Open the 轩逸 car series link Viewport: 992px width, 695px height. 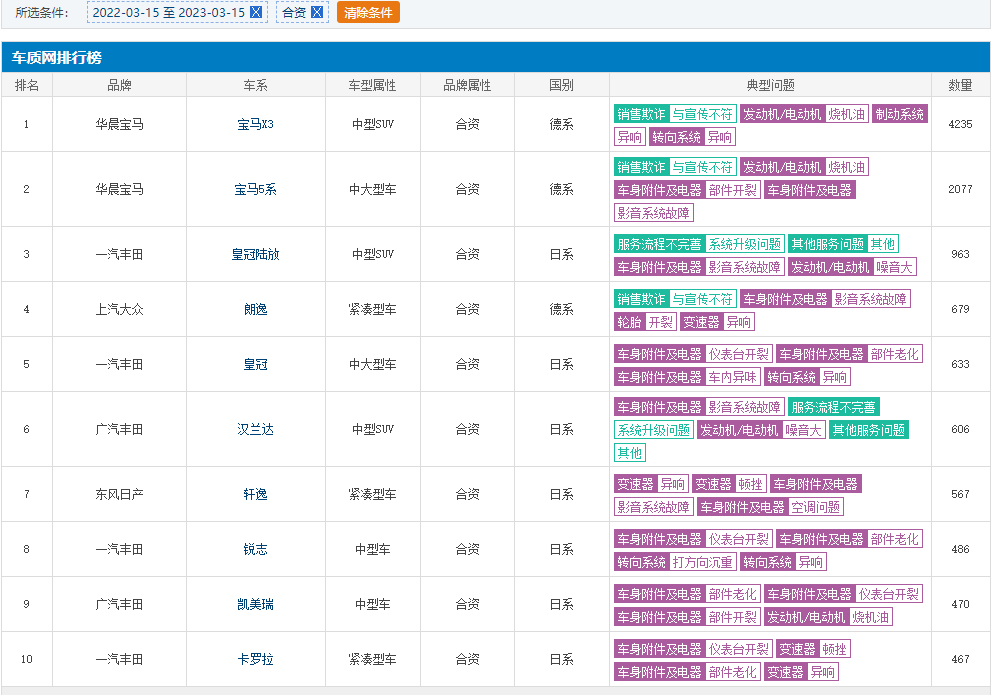[255, 494]
